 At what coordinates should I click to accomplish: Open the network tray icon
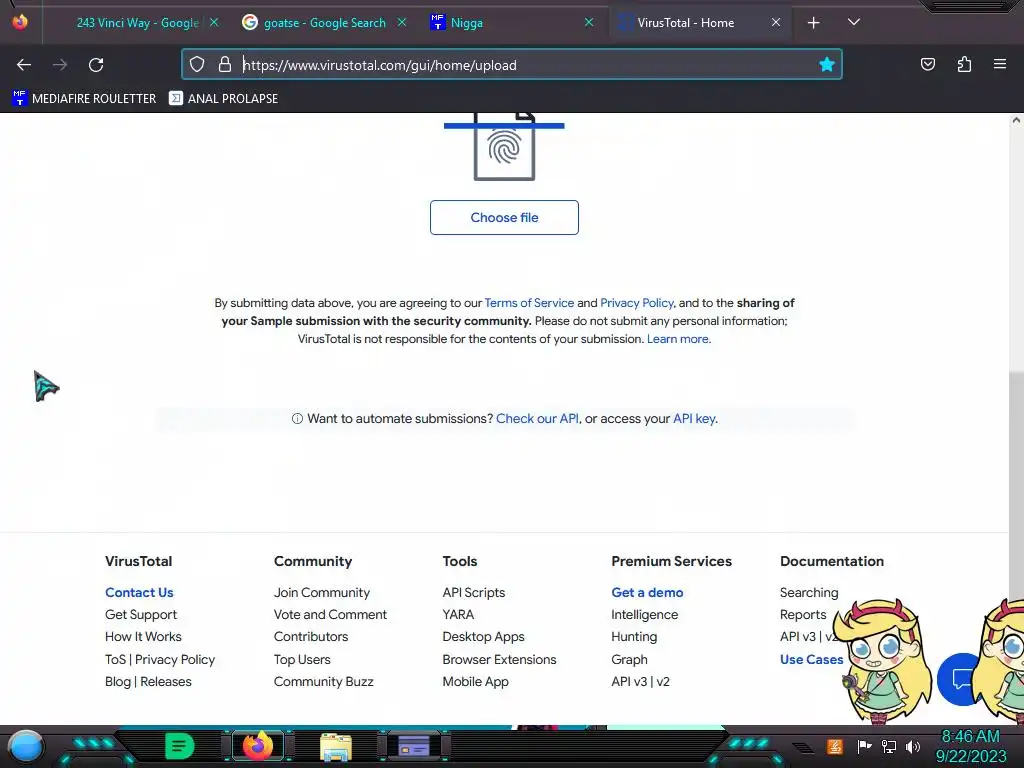[x=889, y=746]
